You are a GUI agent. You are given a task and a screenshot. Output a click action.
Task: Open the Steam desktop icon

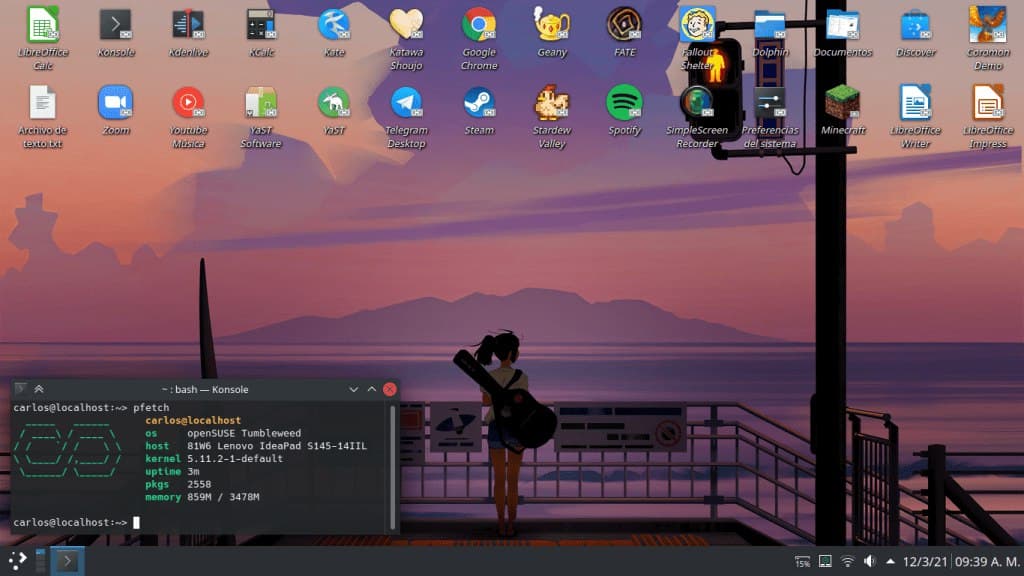pos(479,103)
